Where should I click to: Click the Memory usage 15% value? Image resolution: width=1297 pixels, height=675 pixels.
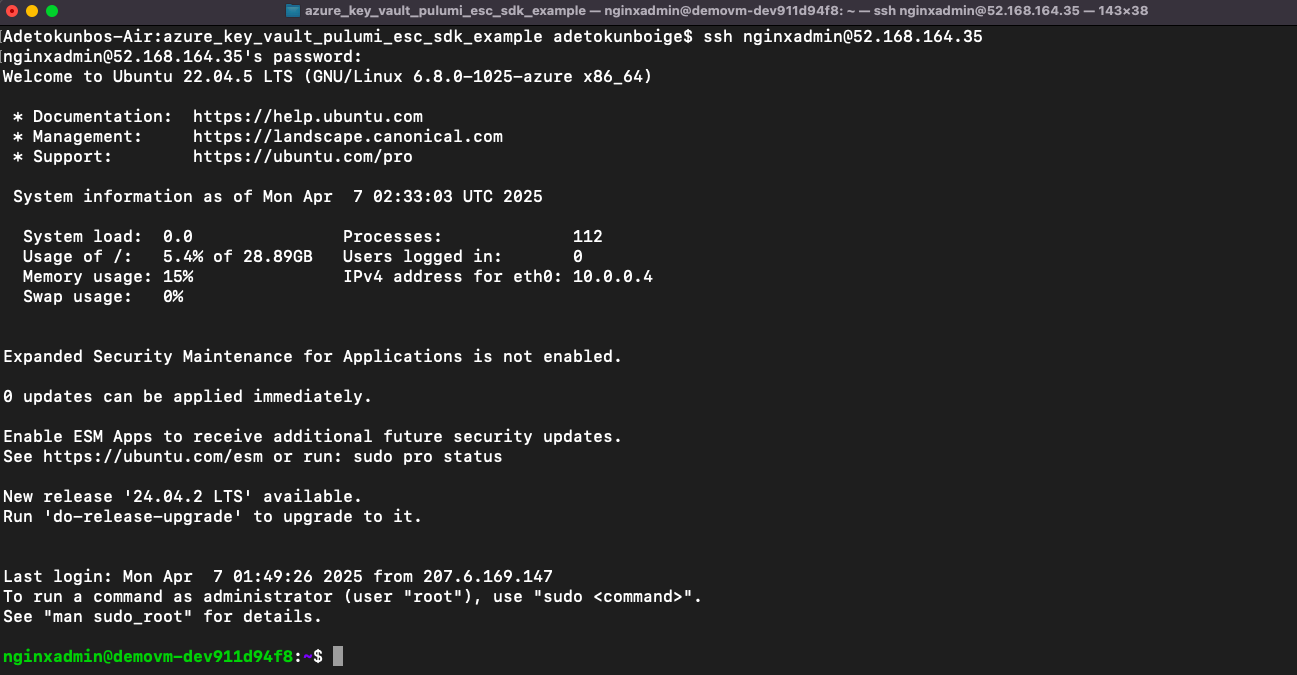click(x=178, y=277)
